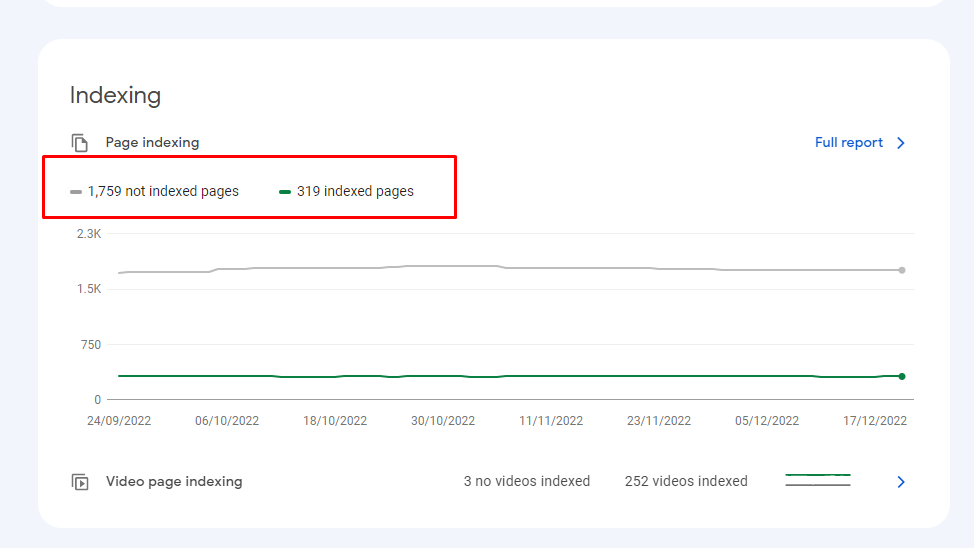
Task: Click the Video page indexing sparkline thumbnail
Action: [817, 480]
